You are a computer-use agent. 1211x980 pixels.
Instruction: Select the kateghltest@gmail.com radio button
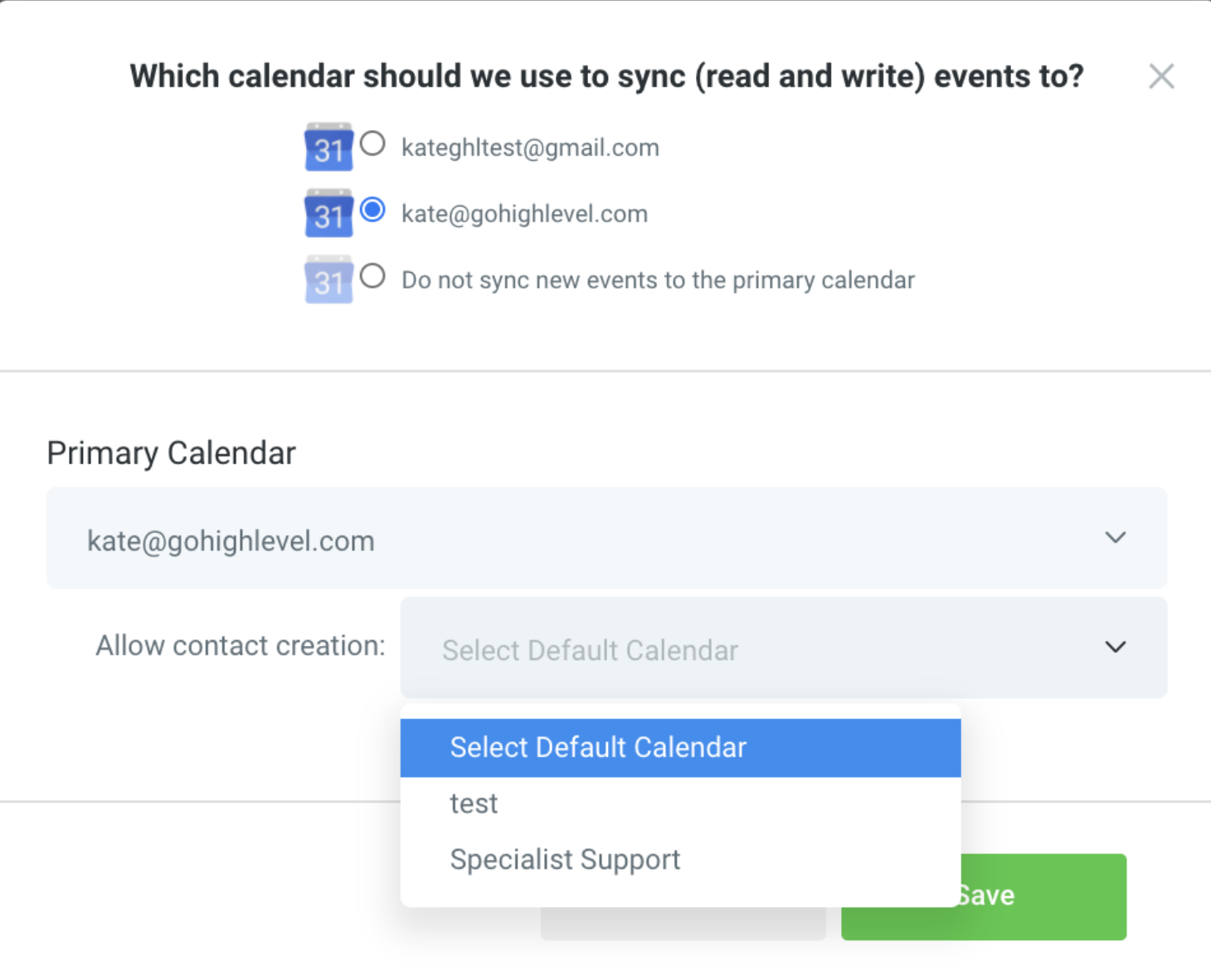373,143
